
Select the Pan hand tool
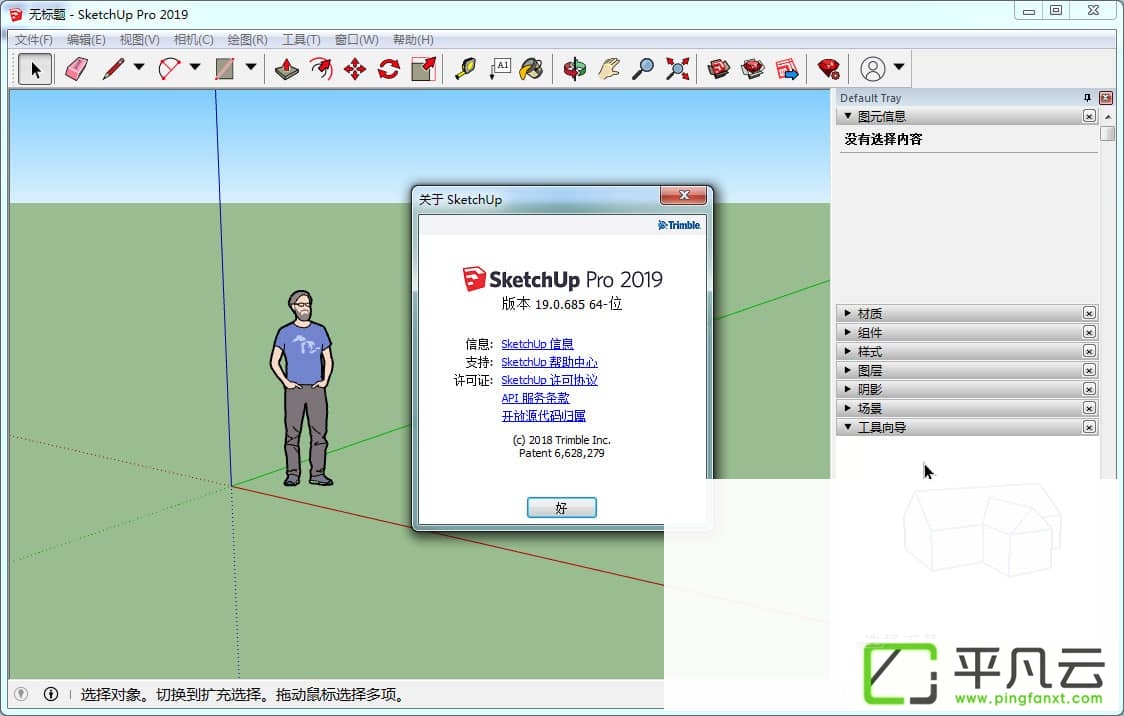(x=609, y=70)
